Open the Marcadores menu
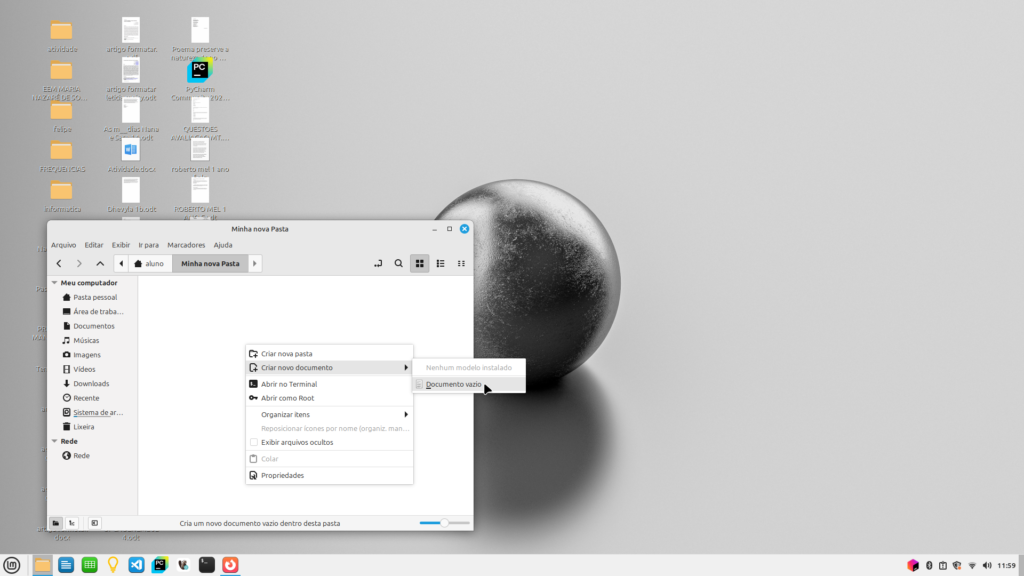The image size is (1024, 576). (x=186, y=245)
